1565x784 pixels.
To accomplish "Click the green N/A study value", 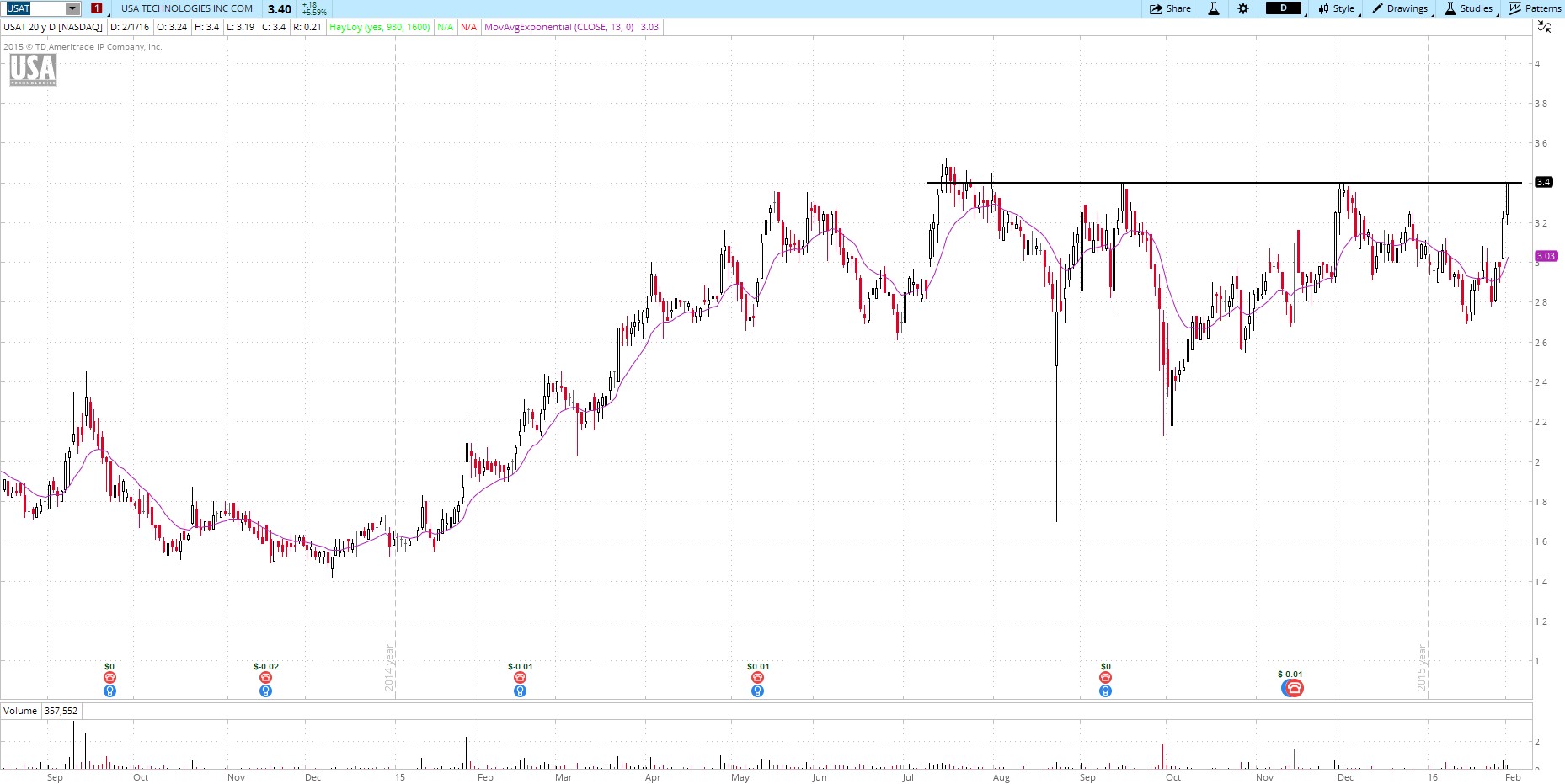I will coord(446,27).
